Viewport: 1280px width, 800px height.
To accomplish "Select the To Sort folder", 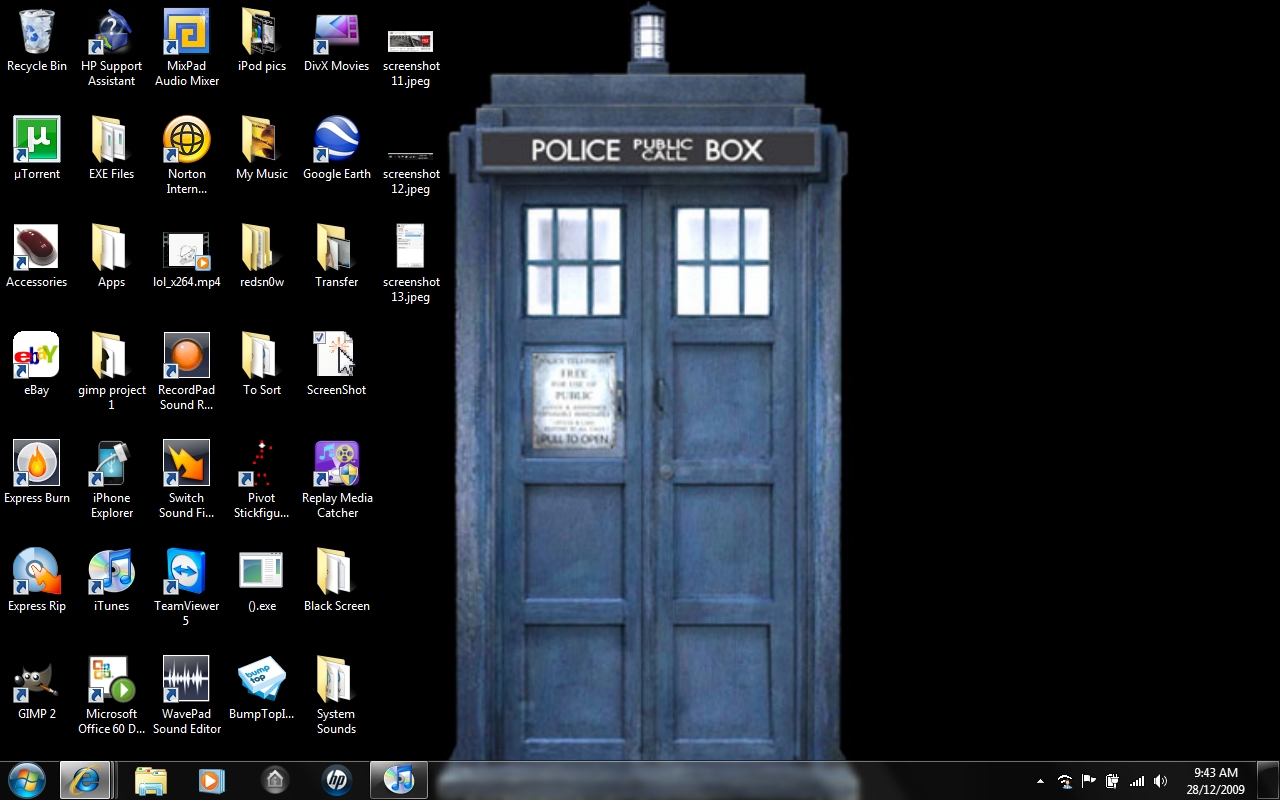I will click(x=261, y=356).
